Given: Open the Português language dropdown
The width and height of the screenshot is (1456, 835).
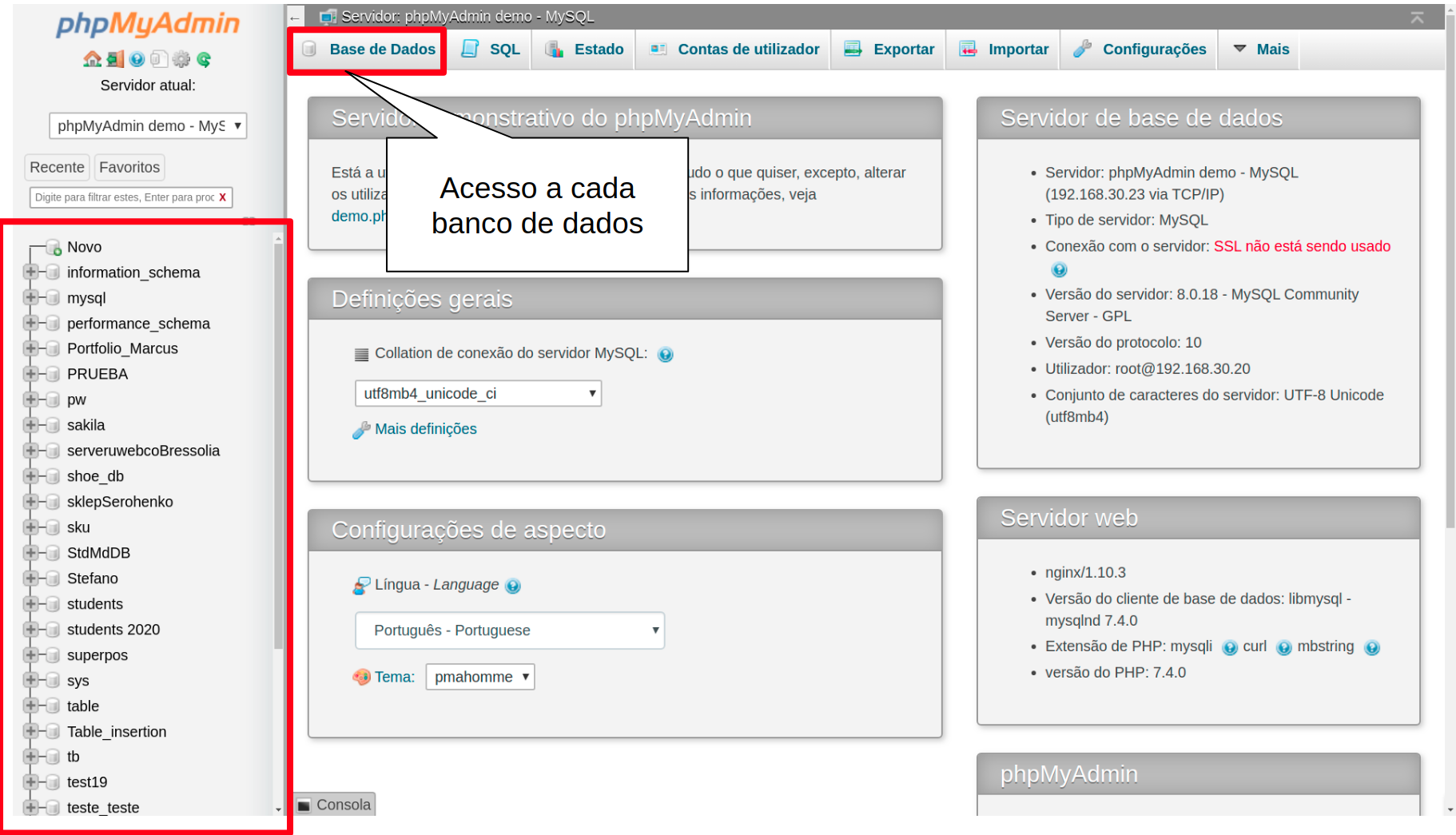Looking at the screenshot, I should tap(509, 630).
